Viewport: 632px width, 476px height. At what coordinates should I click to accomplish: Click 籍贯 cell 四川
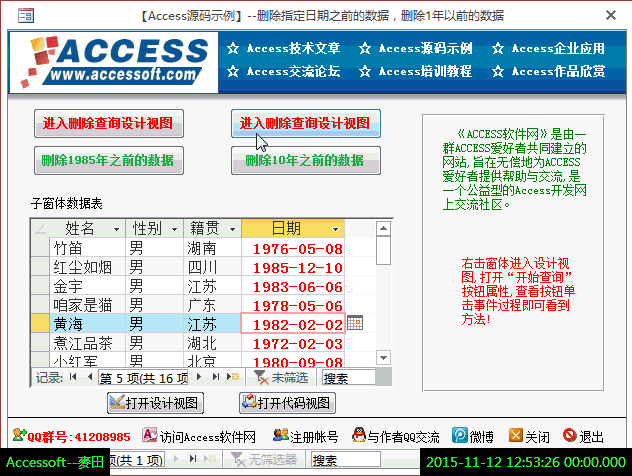[212, 267]
